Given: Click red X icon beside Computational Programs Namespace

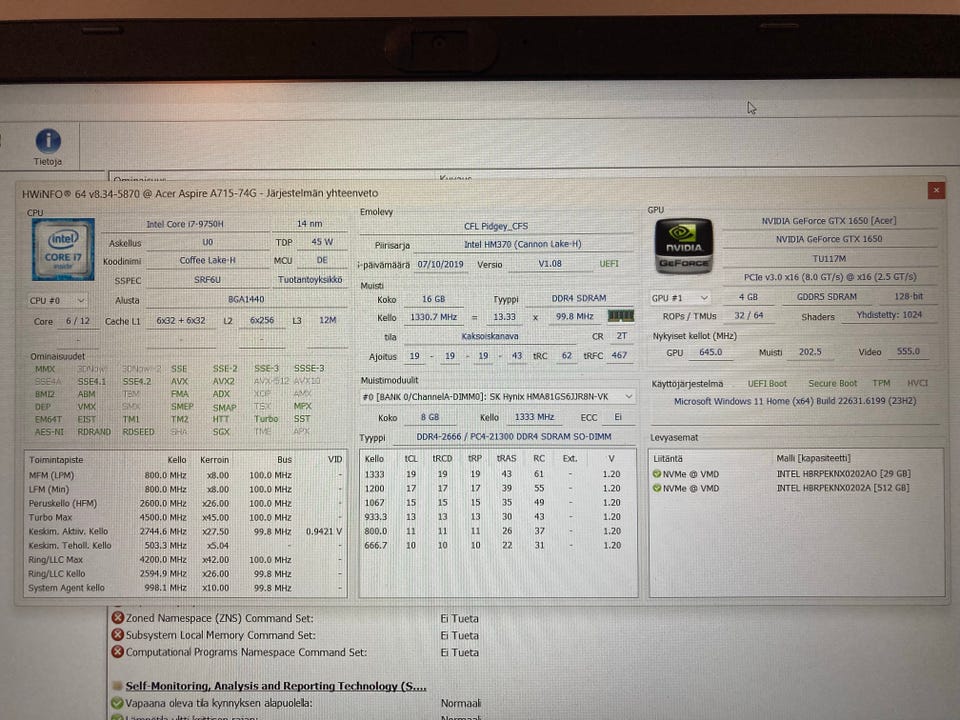Looking at the screenshot, I should 118,651.
